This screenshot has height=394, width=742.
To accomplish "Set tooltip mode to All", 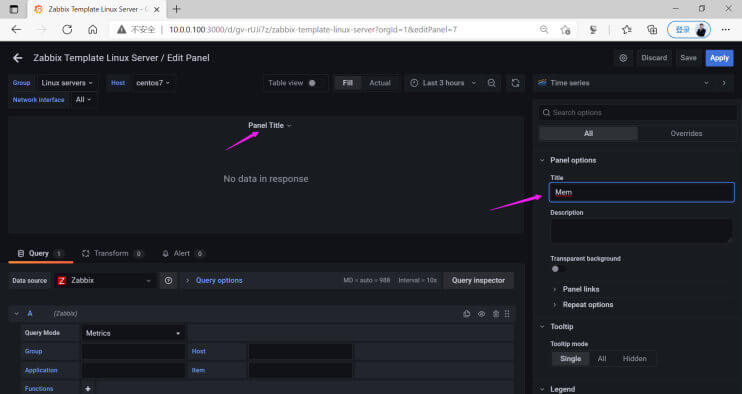I will click(x=601, y=359).
